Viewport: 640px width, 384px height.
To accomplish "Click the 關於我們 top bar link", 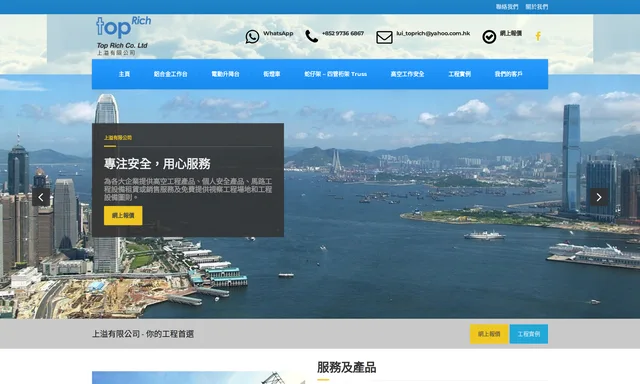I will click(536, 7).
